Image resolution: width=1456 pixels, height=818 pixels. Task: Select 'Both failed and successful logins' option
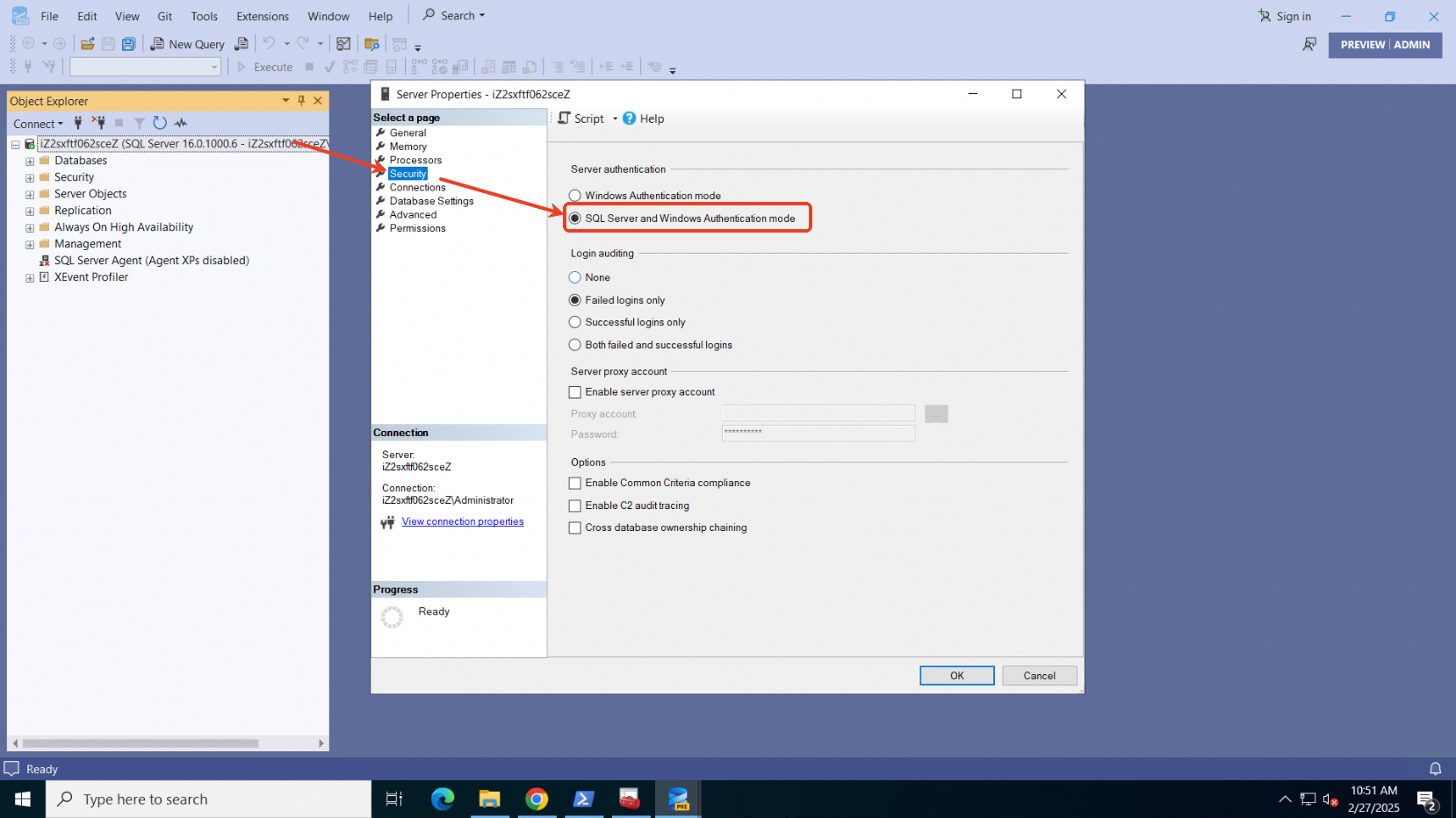click(x=575, y=345)
